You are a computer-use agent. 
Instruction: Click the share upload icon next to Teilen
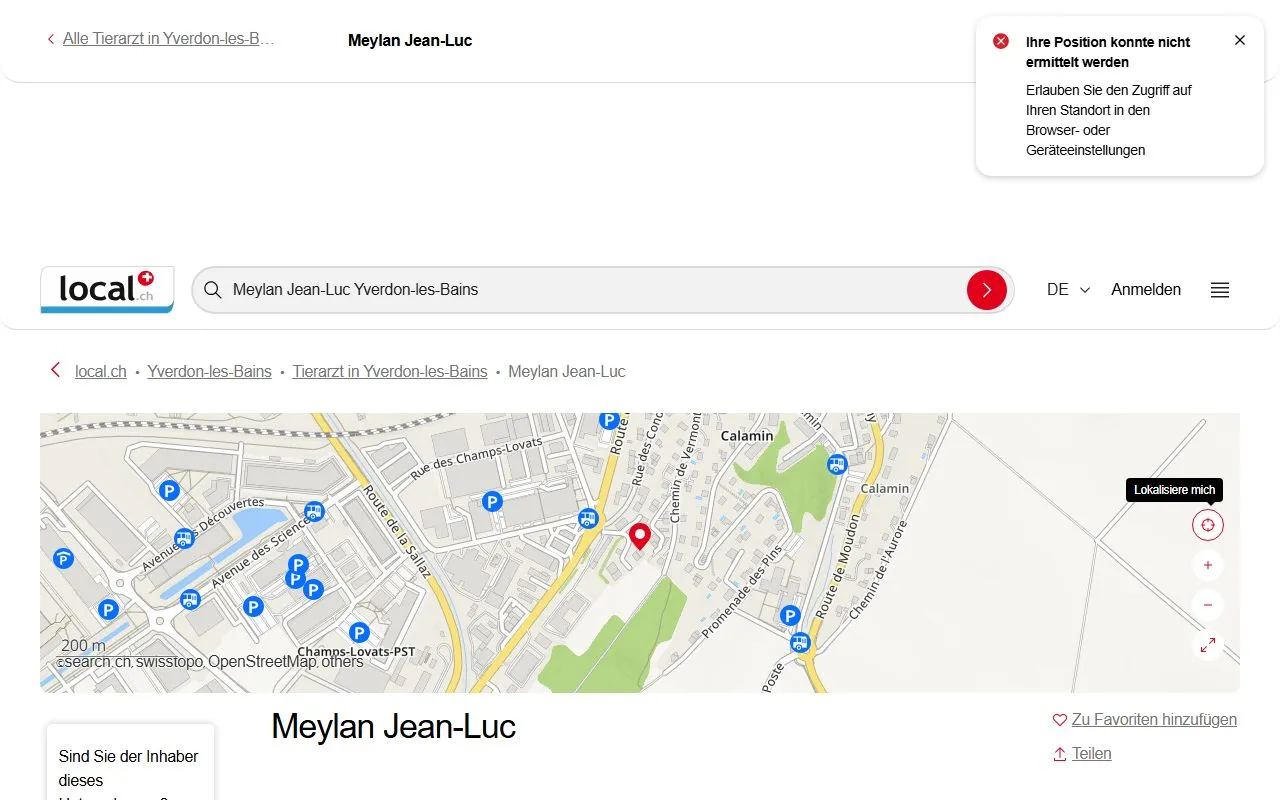(1059, 753)
